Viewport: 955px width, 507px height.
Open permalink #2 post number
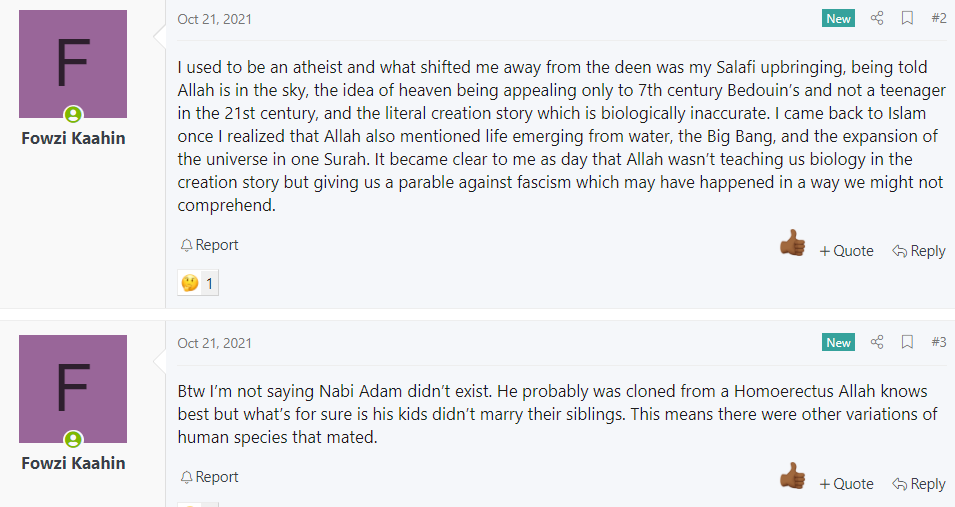pyautogui.click(x=939, y=18)
